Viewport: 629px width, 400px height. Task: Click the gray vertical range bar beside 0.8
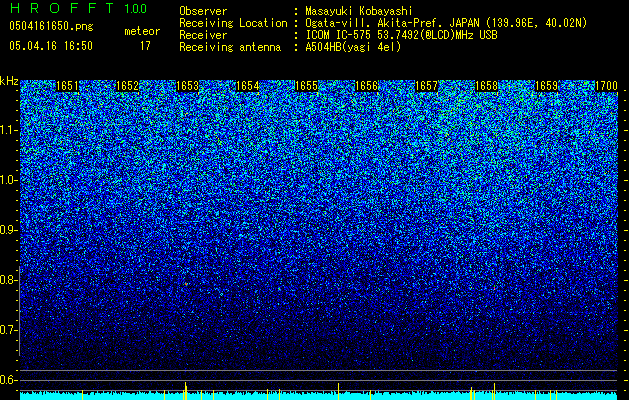(19, 311)
